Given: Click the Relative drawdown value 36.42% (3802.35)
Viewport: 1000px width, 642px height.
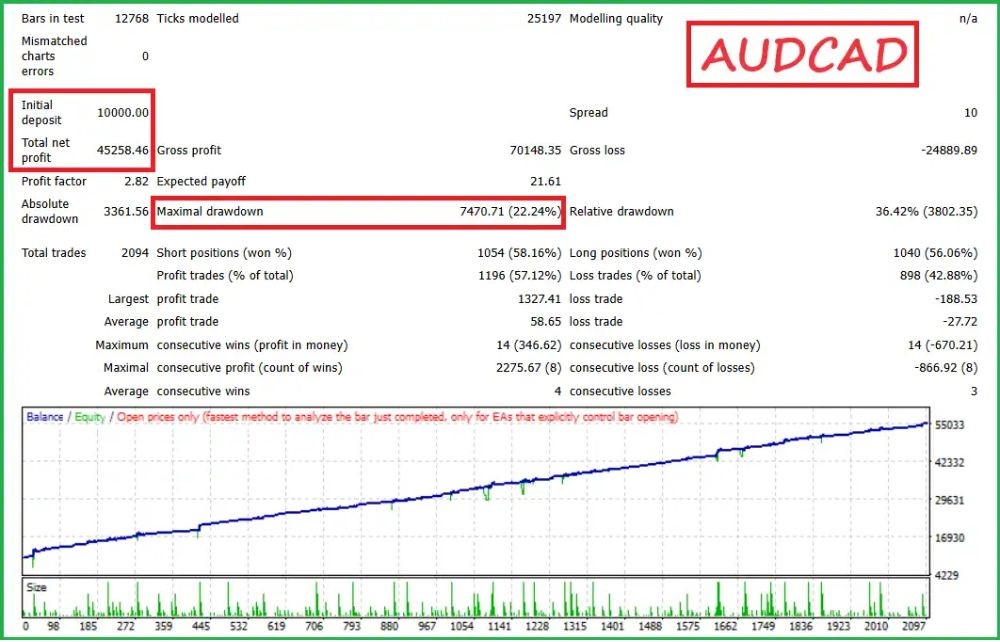Looking at the screenshot, I should (x=926, y=212).
